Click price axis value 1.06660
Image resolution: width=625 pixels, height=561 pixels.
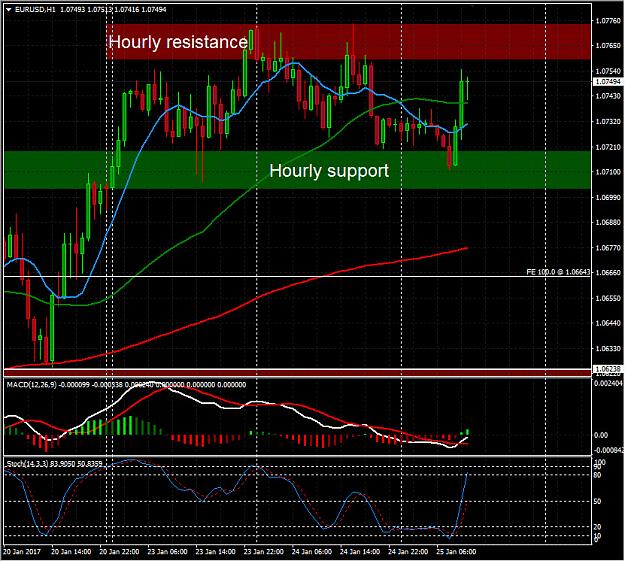[x=608, y=273]
